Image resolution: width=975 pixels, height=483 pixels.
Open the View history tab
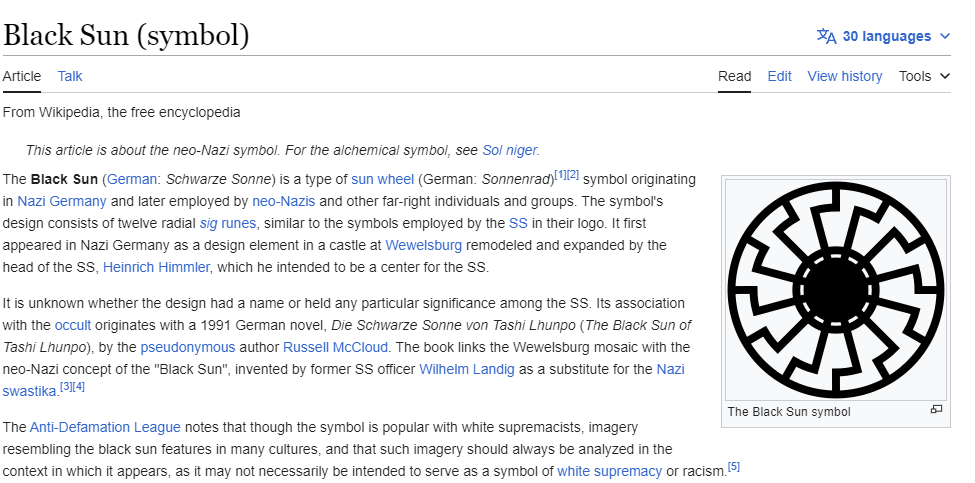click(844, 76)
